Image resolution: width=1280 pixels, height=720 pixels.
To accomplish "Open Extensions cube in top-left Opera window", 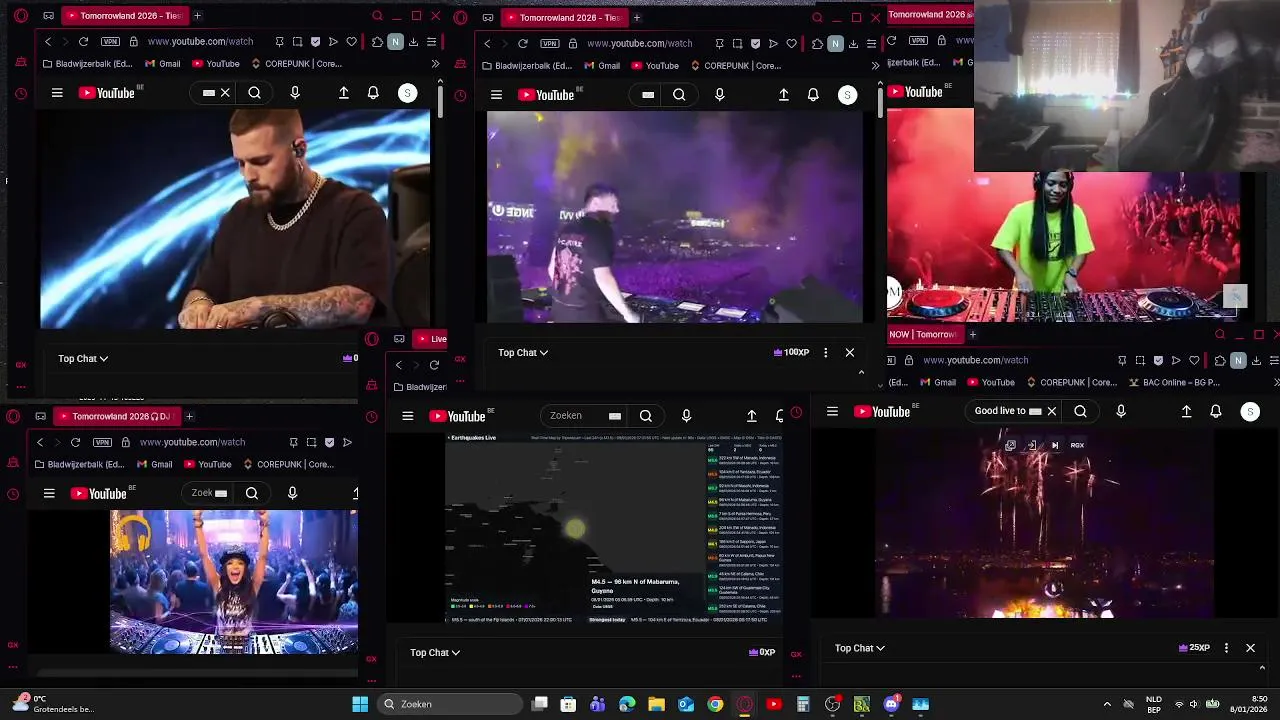I will [x=377, y=42].
